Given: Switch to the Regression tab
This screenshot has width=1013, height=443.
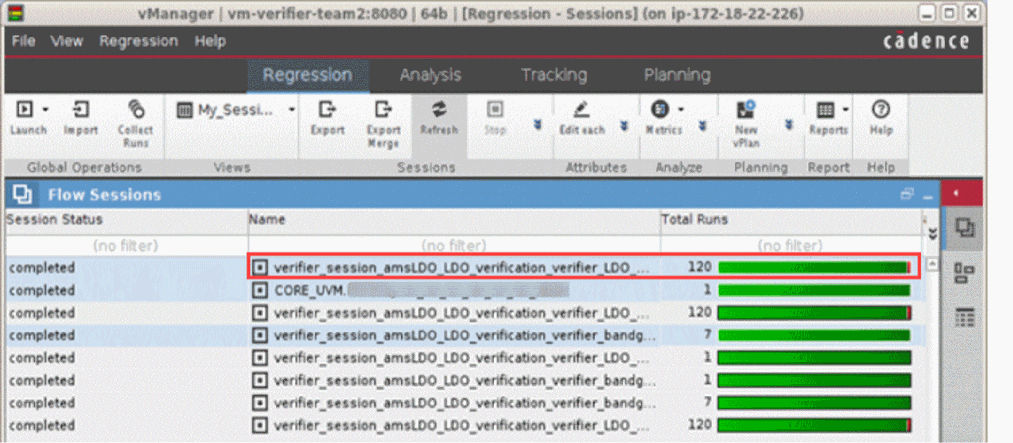Looking at the screenshot, I should tap(308, 75).
